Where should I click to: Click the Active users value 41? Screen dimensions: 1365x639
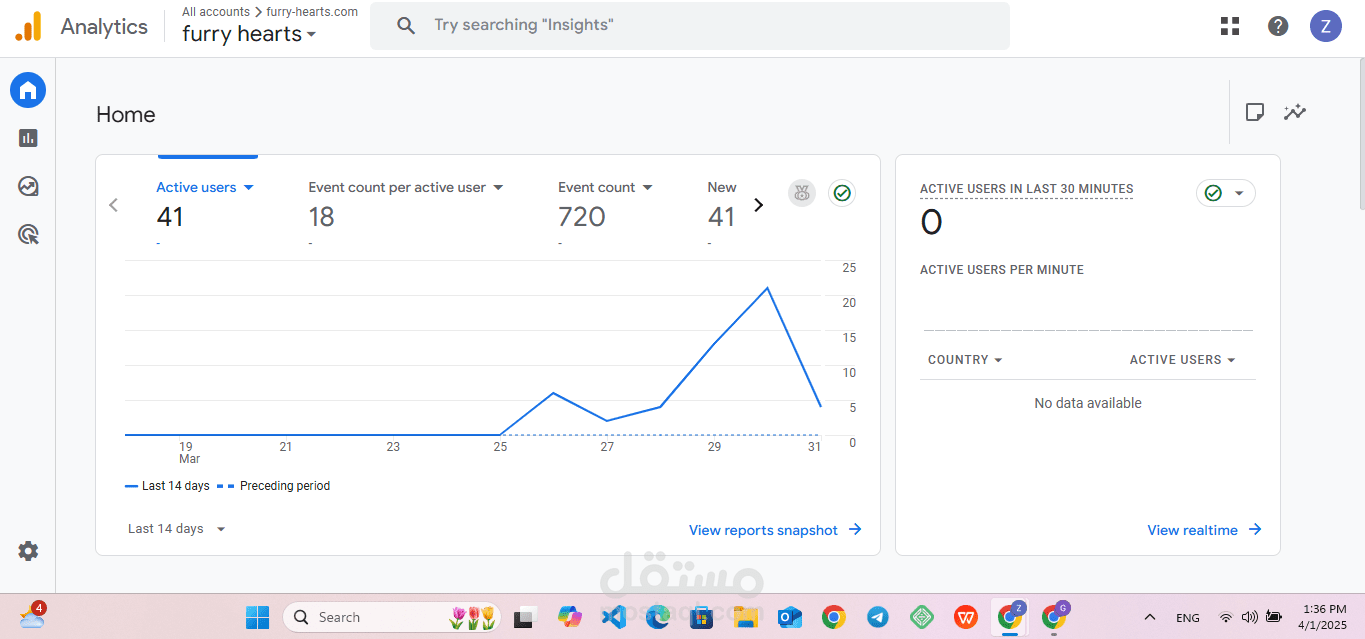tap(170, 217)
